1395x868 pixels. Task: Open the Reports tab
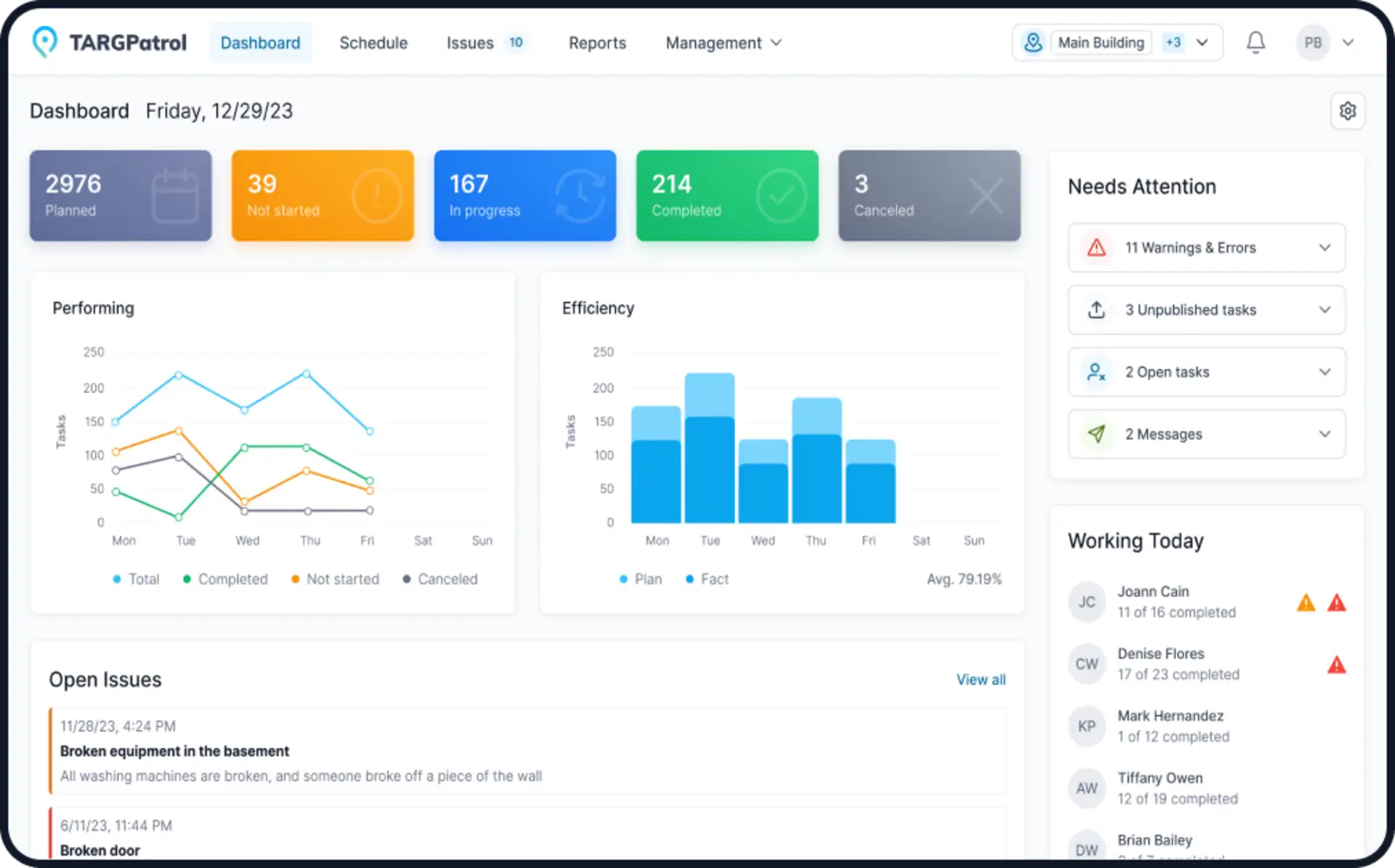coord(597,43)
